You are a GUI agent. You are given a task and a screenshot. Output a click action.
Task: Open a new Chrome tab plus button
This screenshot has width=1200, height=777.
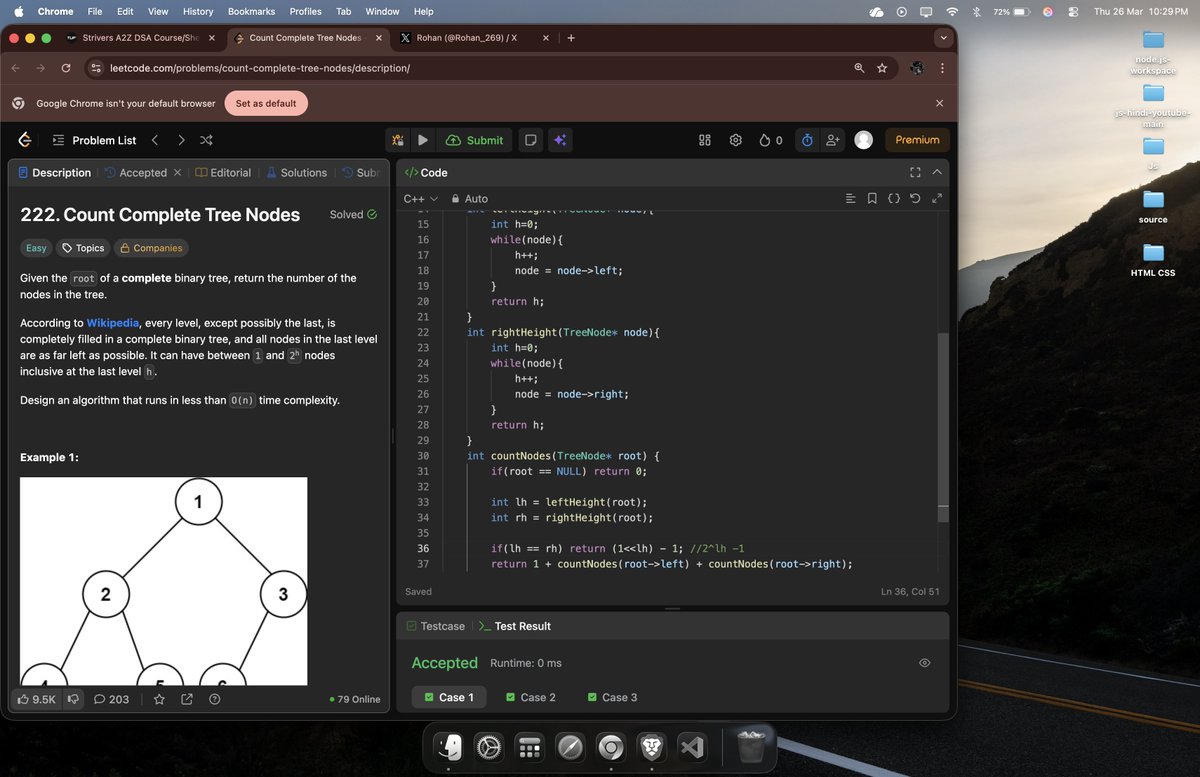pyautogui.click(x=571, y=38)
